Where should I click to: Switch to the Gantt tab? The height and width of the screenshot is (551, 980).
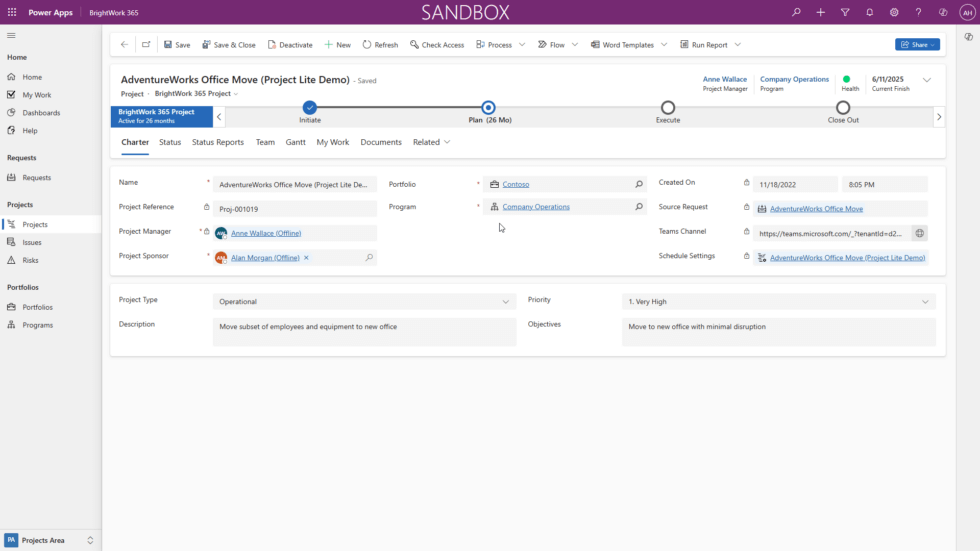[x=295, y=142]
